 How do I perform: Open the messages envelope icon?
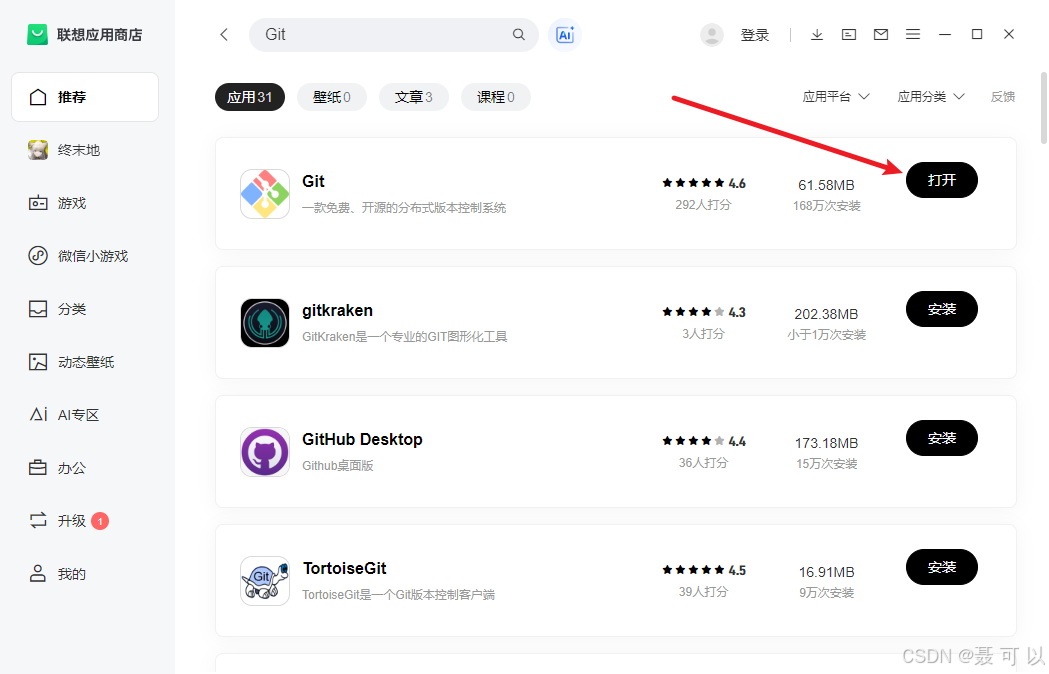pos(881,35)
